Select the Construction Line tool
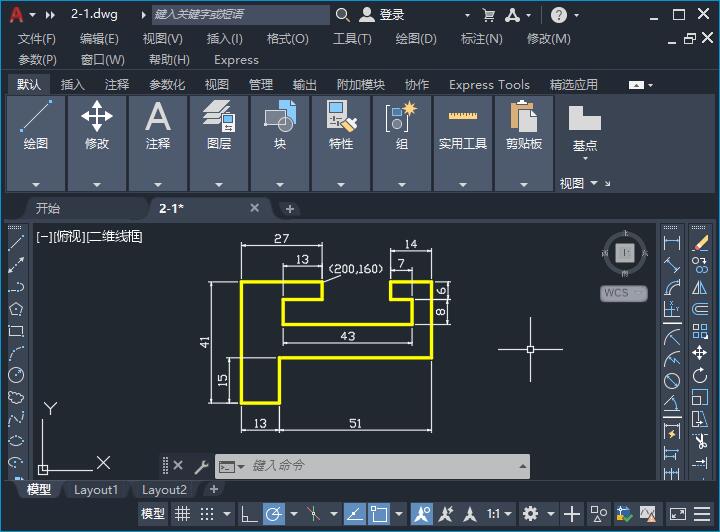 pos(16,265)
